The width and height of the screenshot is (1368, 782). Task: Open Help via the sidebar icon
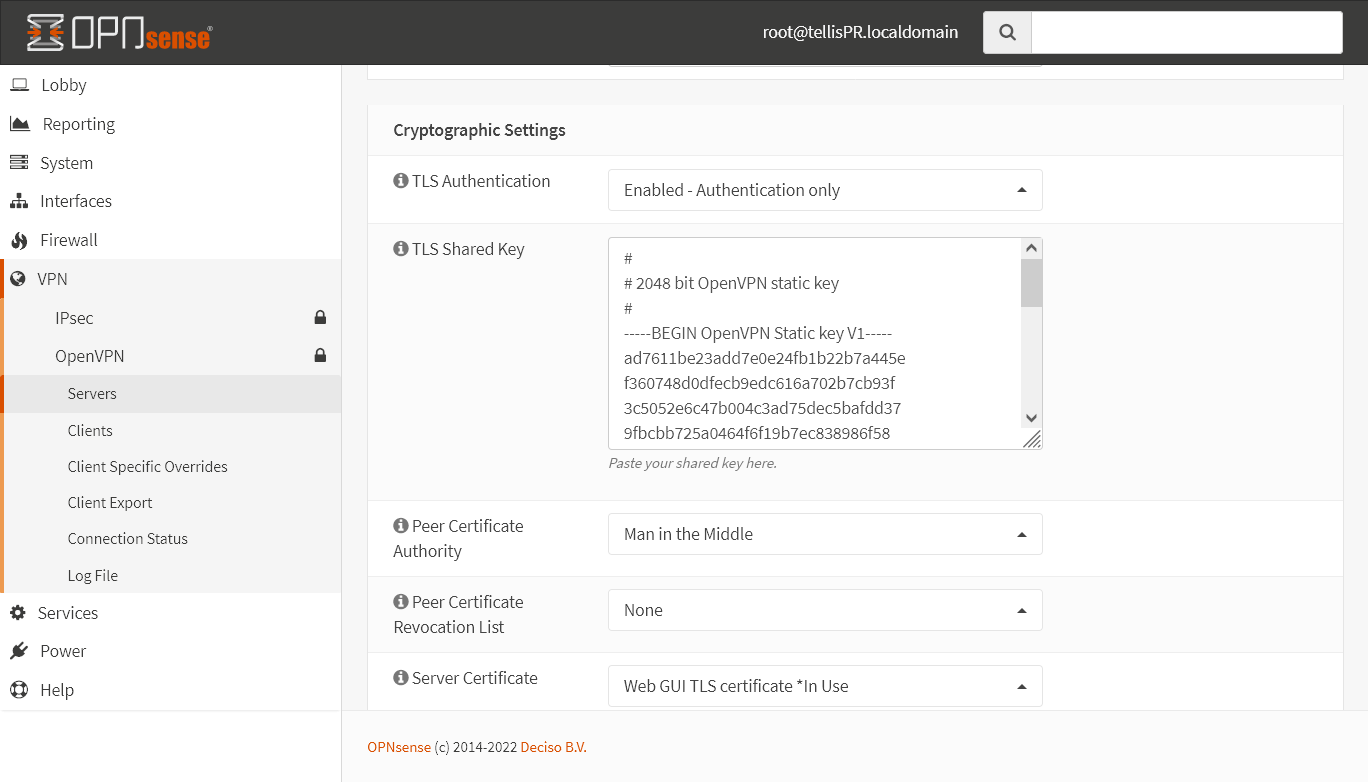pos(20,690)
